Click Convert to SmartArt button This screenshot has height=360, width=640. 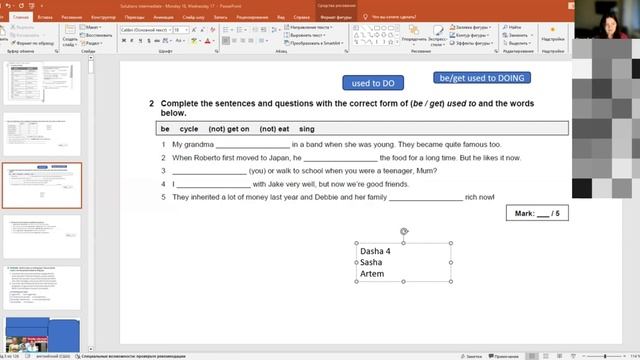[313, 43]
